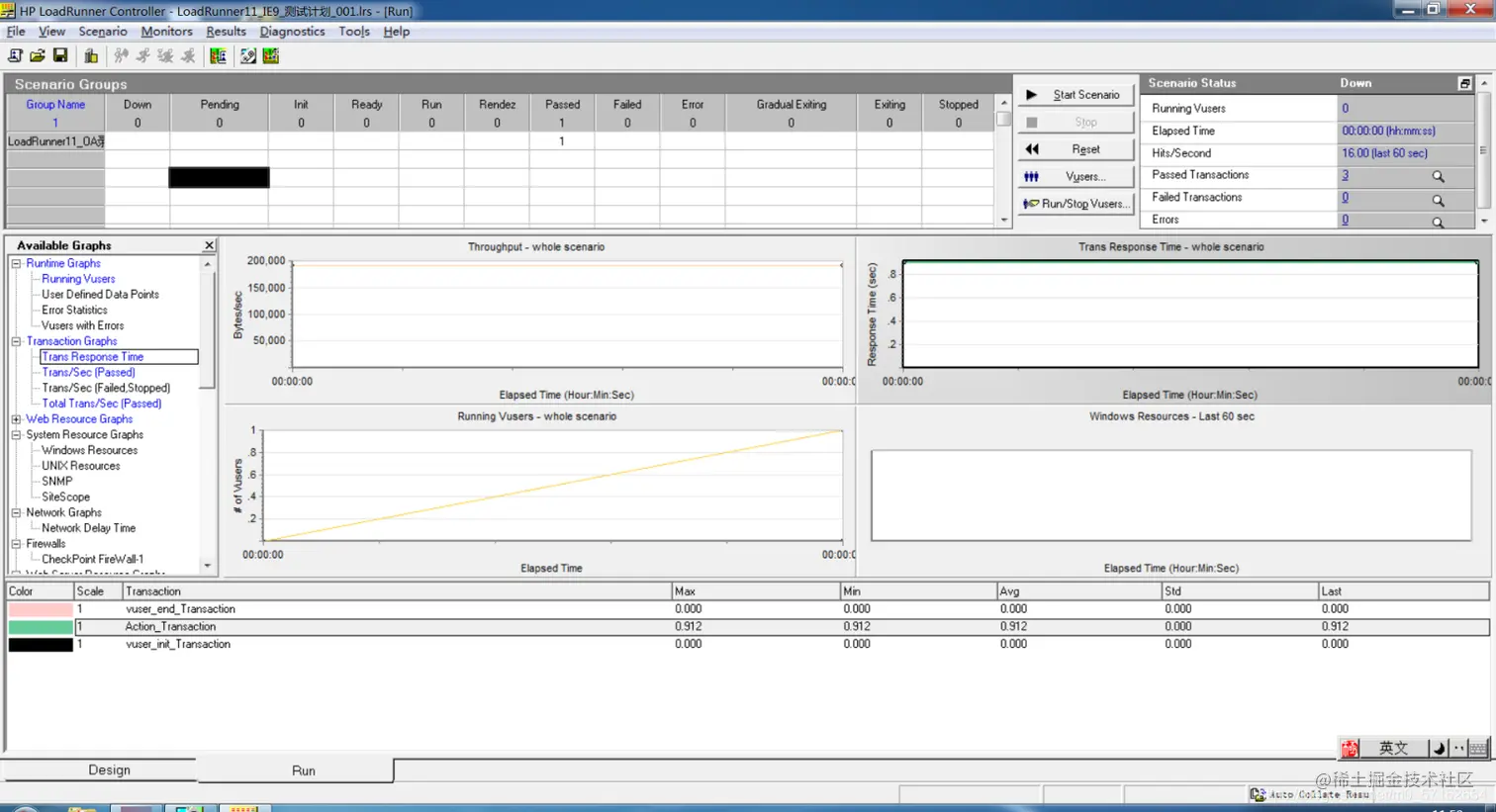Open the Help menu
This screenshot has width=1496, height=812.
tap(396, 32)
